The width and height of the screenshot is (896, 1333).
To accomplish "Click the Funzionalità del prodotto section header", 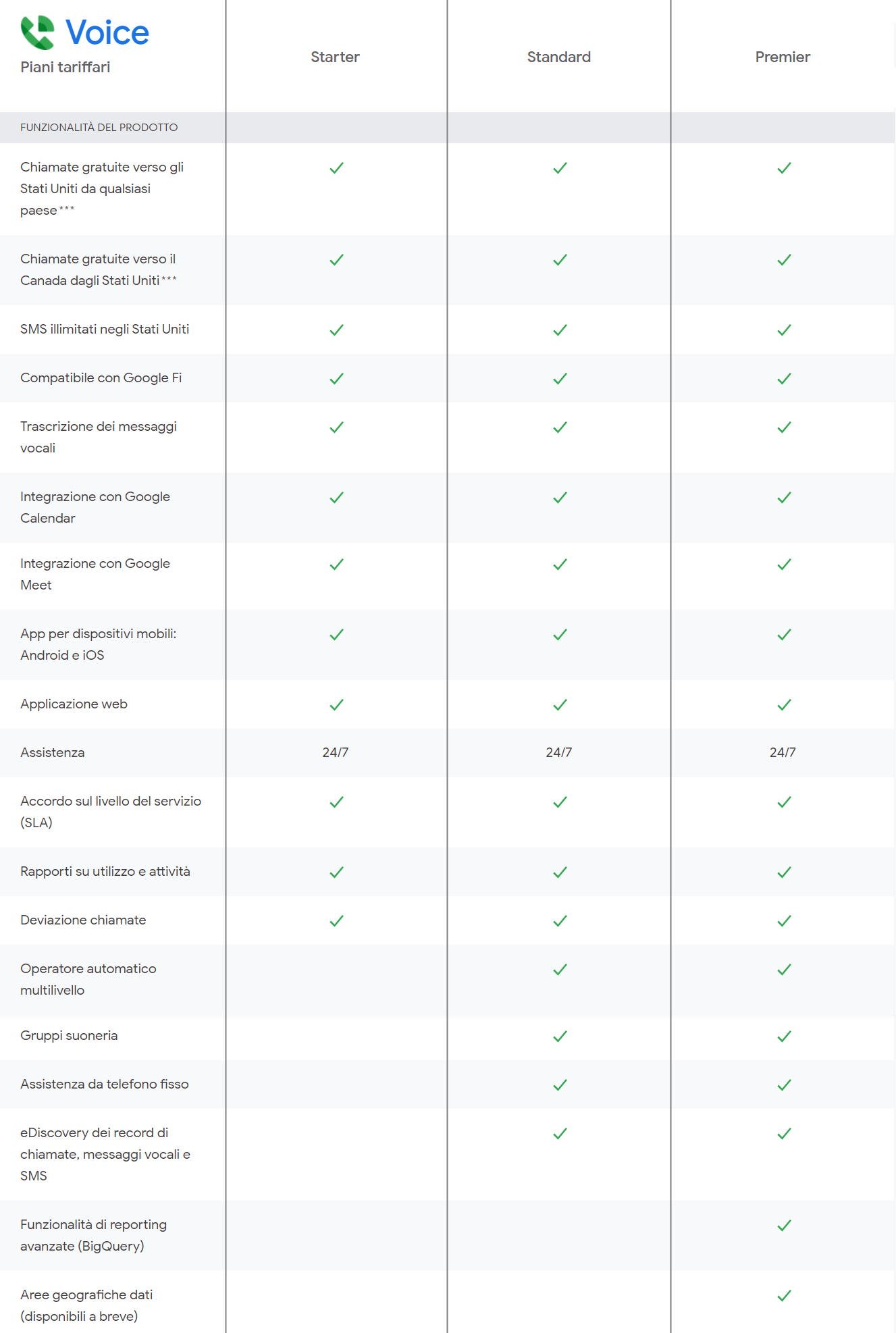I will [x=99, y=128].
